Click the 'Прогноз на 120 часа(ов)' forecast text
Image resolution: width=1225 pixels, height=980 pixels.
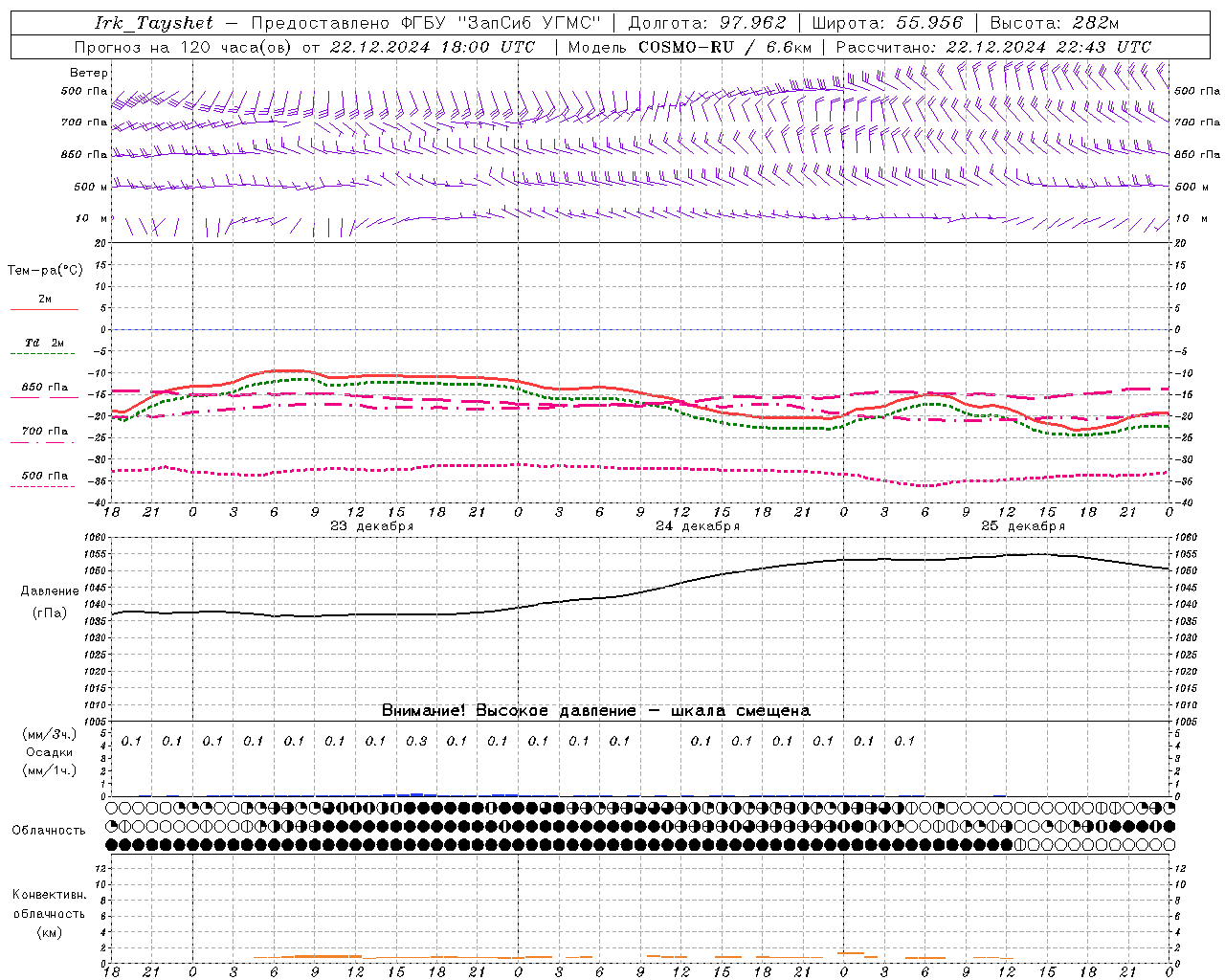pos(184,47)
